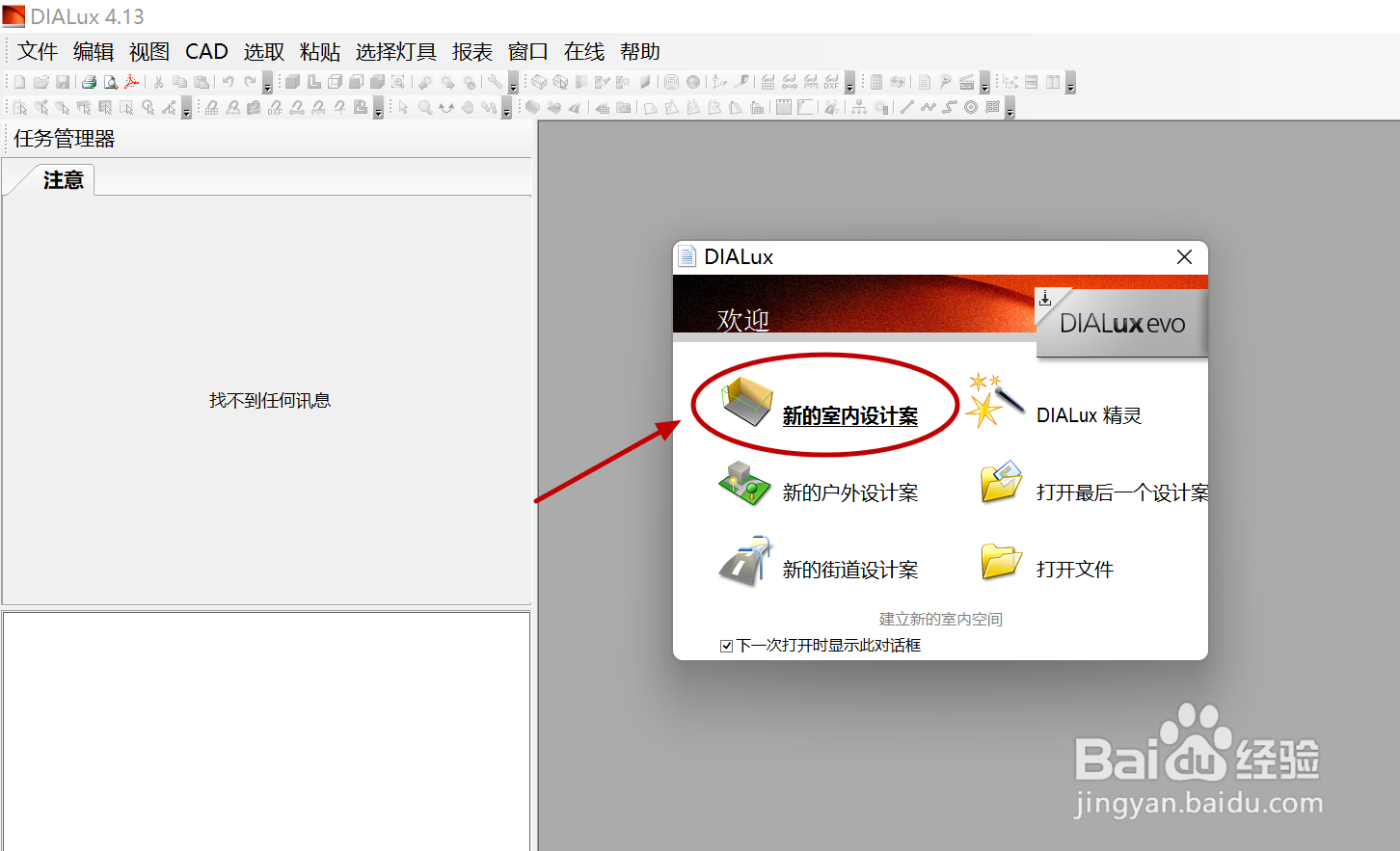The width and height of the screenshot is (1400, 851).
Task: Switch to the 注意 tab
Action: [x=63, y=180]
